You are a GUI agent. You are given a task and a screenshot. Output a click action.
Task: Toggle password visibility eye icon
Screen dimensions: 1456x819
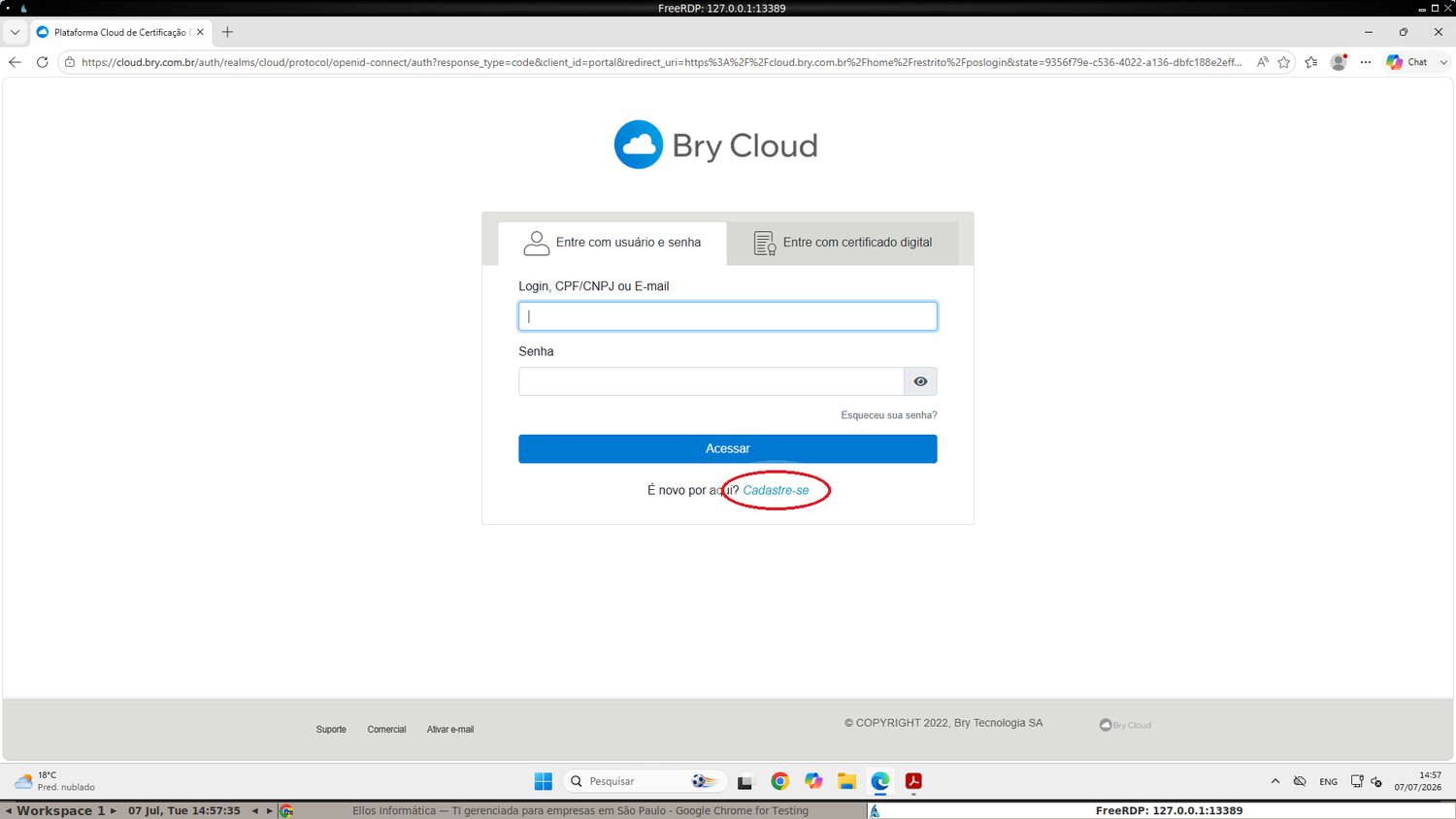click(920, 381)
